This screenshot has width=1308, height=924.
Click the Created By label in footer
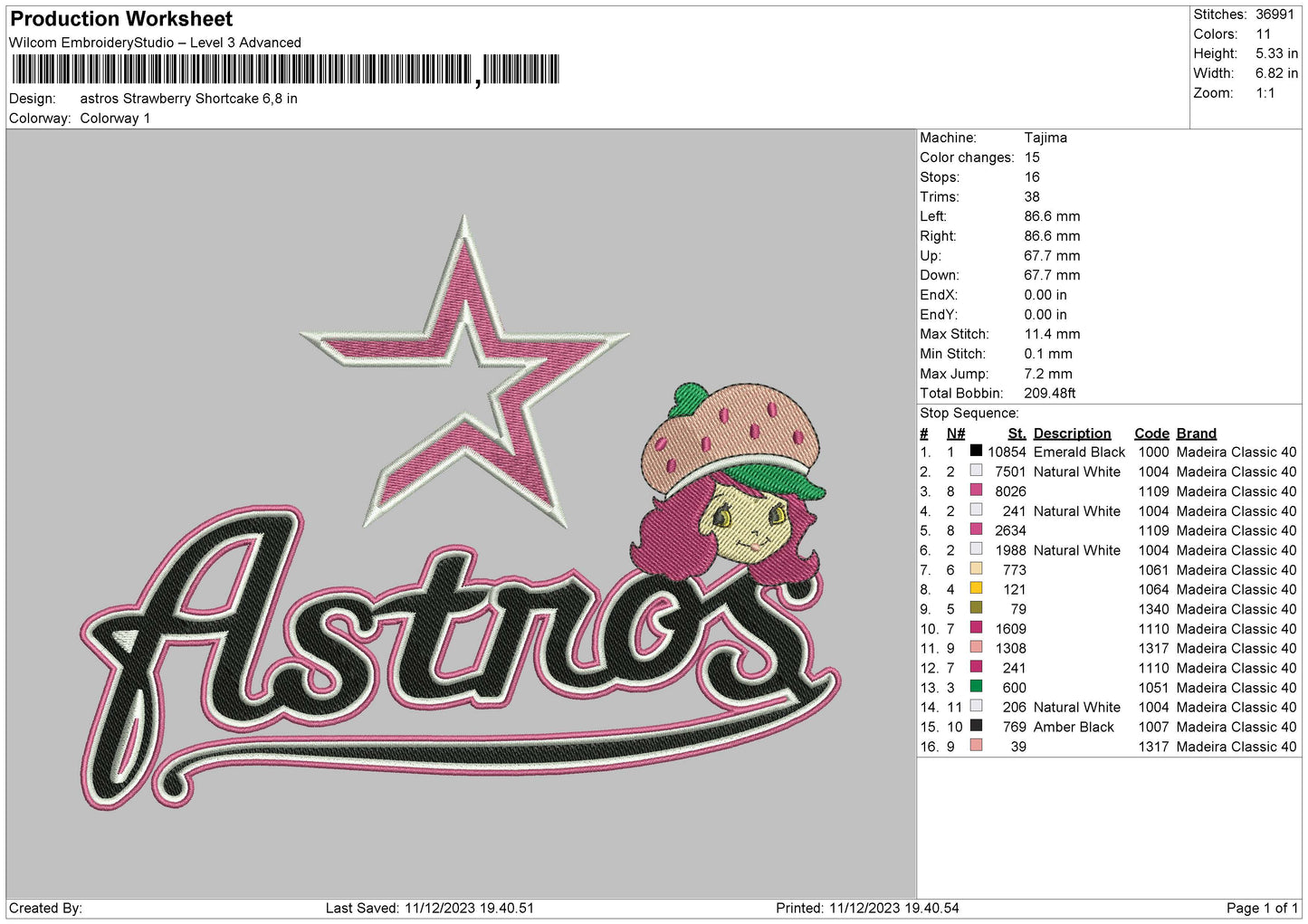point(45,908)
